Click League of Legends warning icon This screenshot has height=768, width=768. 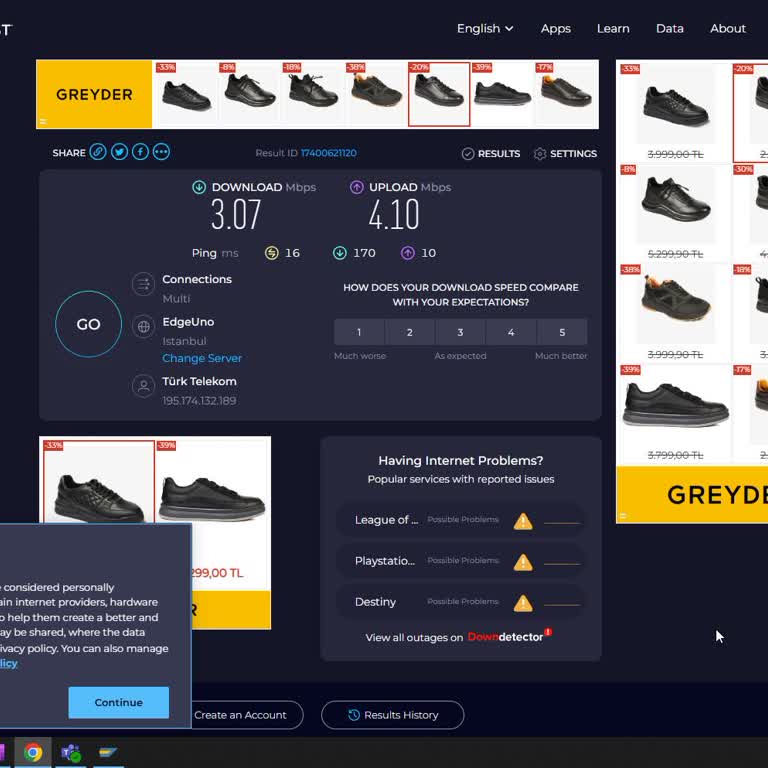[x=523, y=521]
